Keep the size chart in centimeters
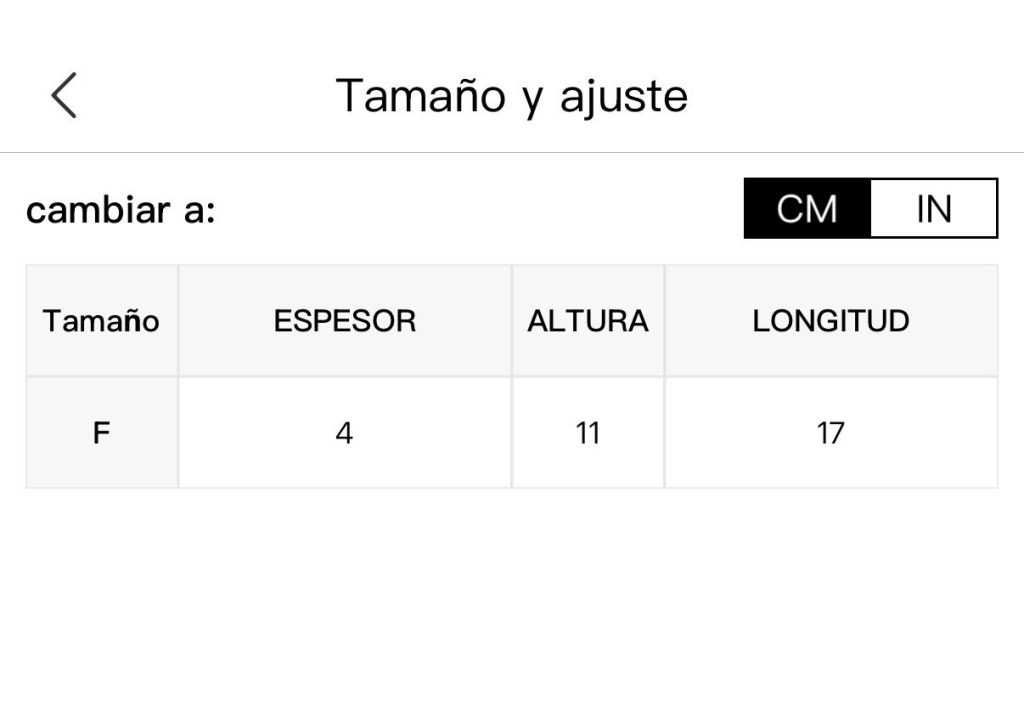The height and width of the screenshot is (712, 1024). tap(807, 209)
